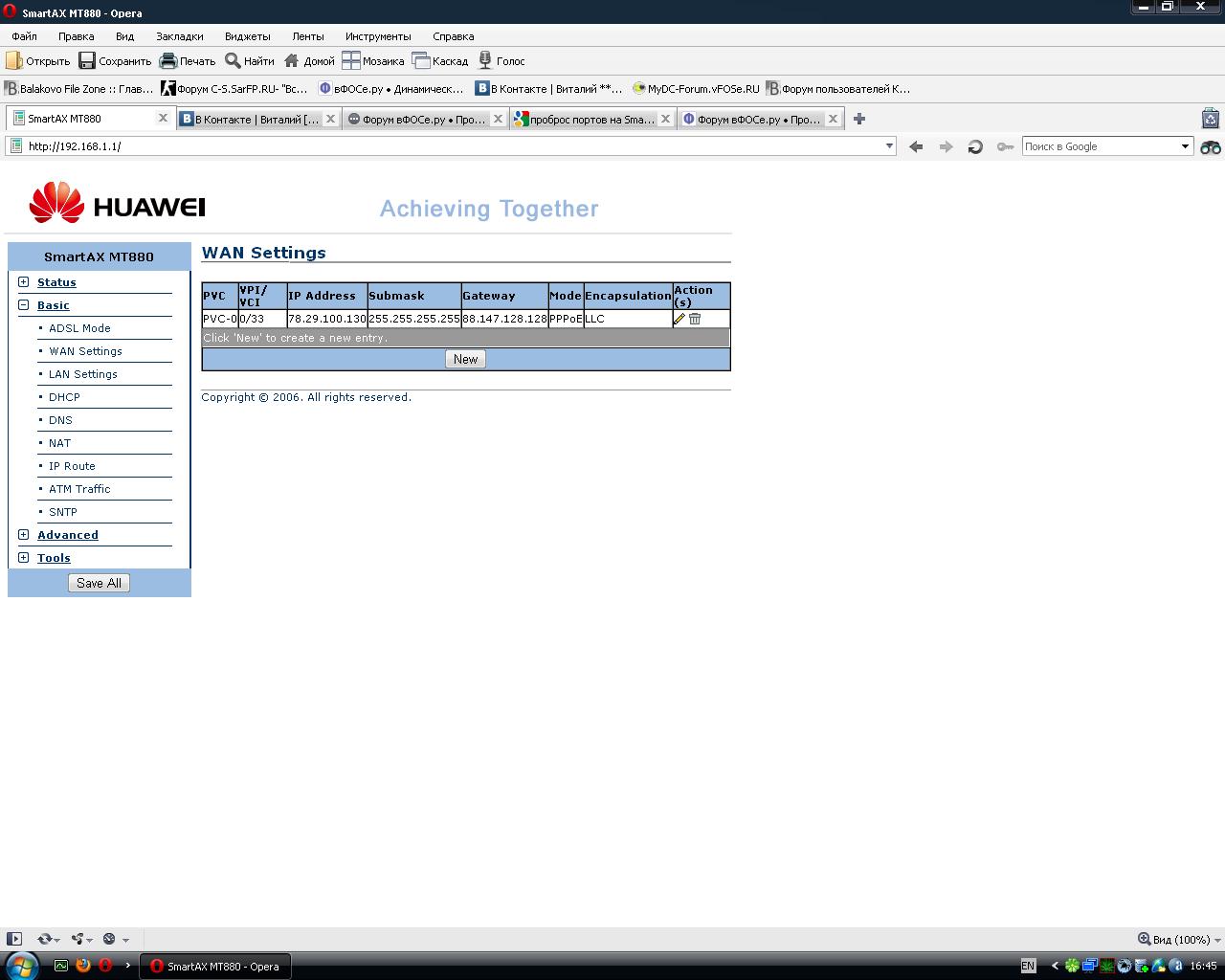Expand the Status tree section
Screen dimensions: 1225x980
pyautogui.click(x=24, y=282)
